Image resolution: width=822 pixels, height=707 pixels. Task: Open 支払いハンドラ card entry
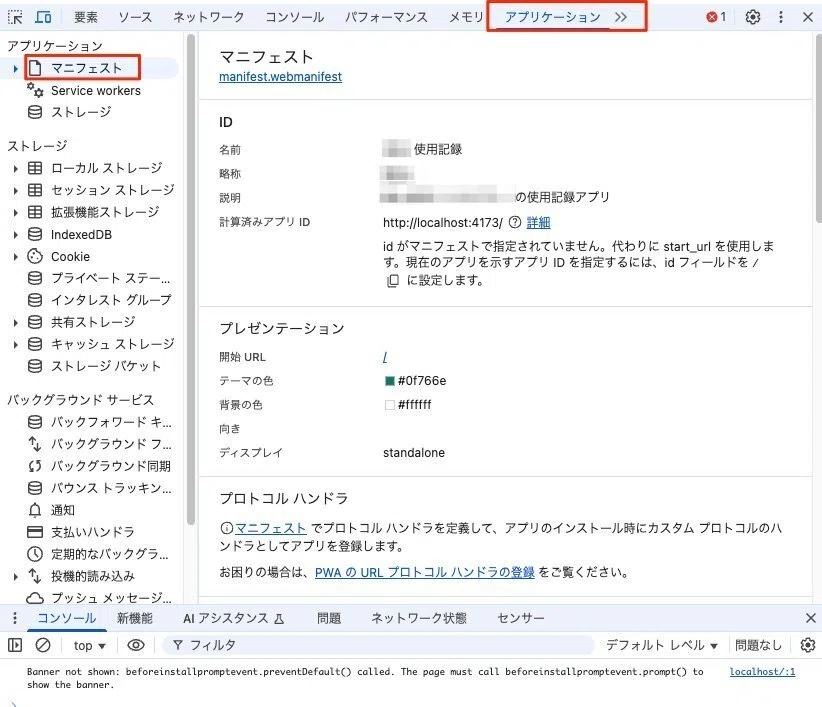(81, 532)
